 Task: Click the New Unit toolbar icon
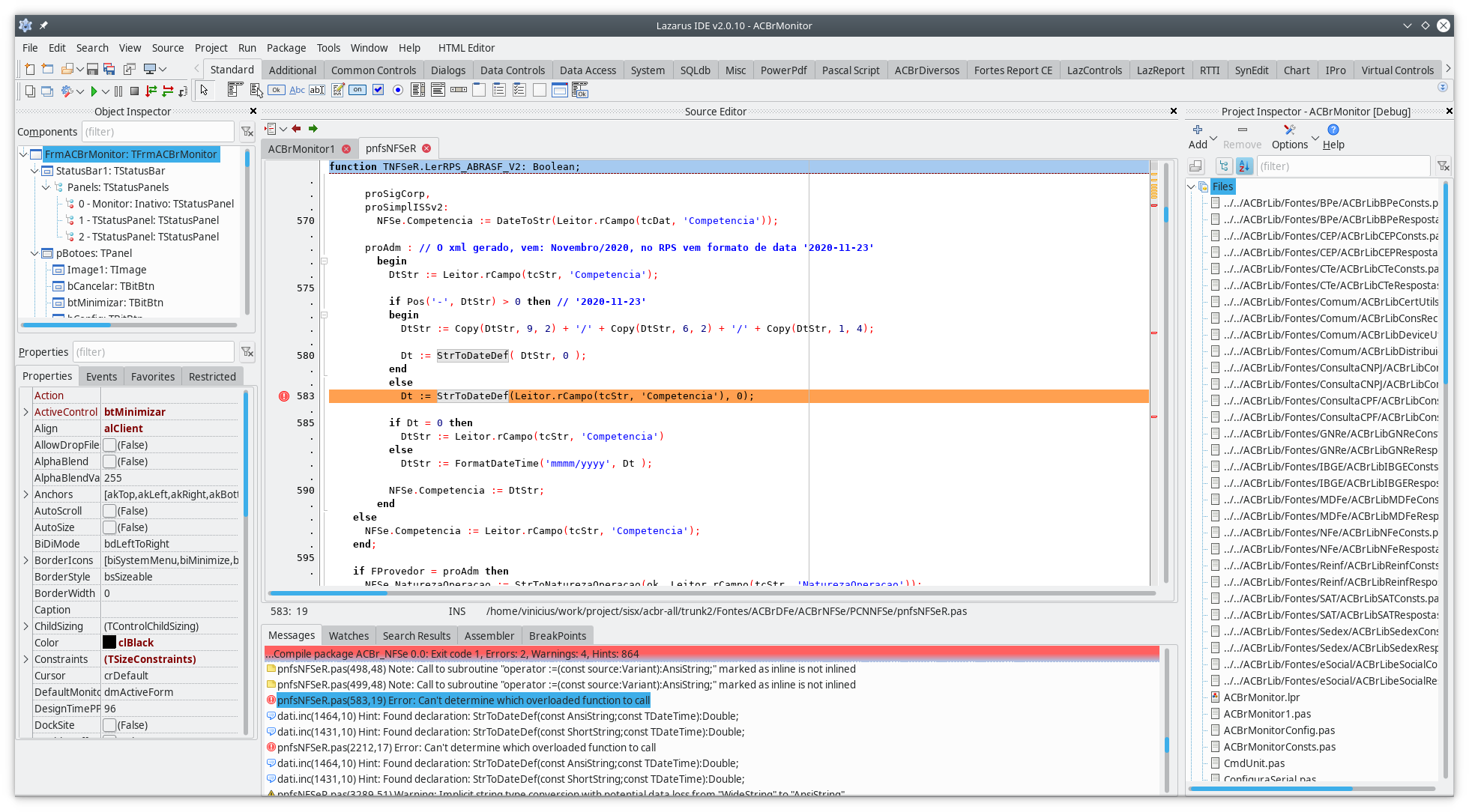[30, 69]
